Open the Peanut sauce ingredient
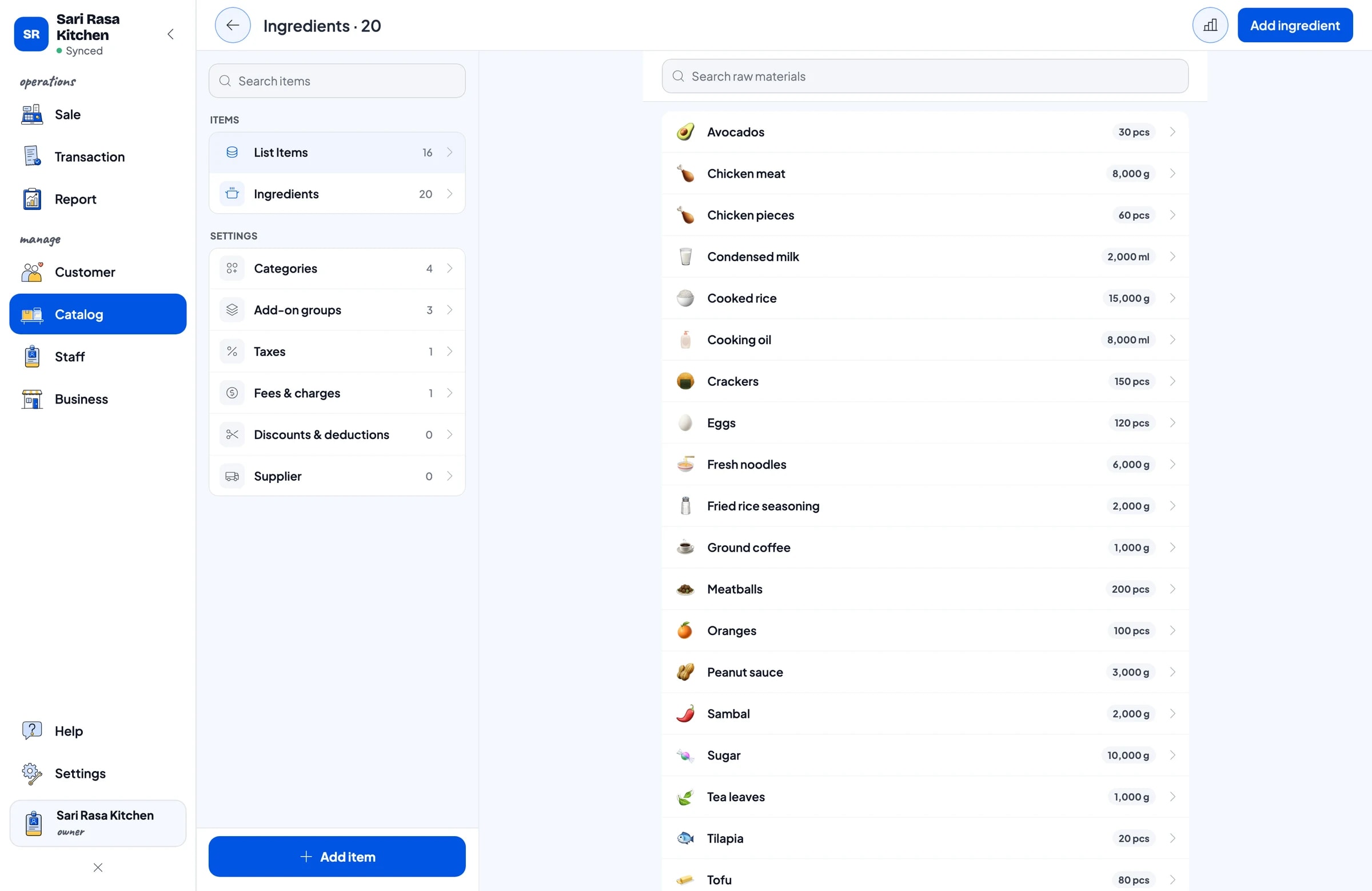This screenshot has height=891, width=1372. pyautogui.click(x=924, y=672)
